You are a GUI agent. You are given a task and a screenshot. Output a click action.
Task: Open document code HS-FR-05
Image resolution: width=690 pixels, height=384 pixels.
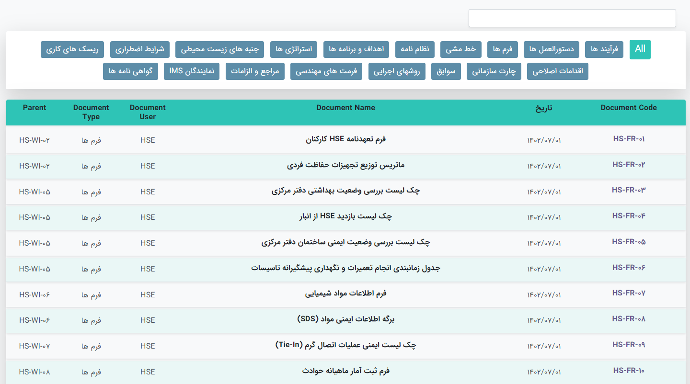pyautogui.click(x=629, y=242)
